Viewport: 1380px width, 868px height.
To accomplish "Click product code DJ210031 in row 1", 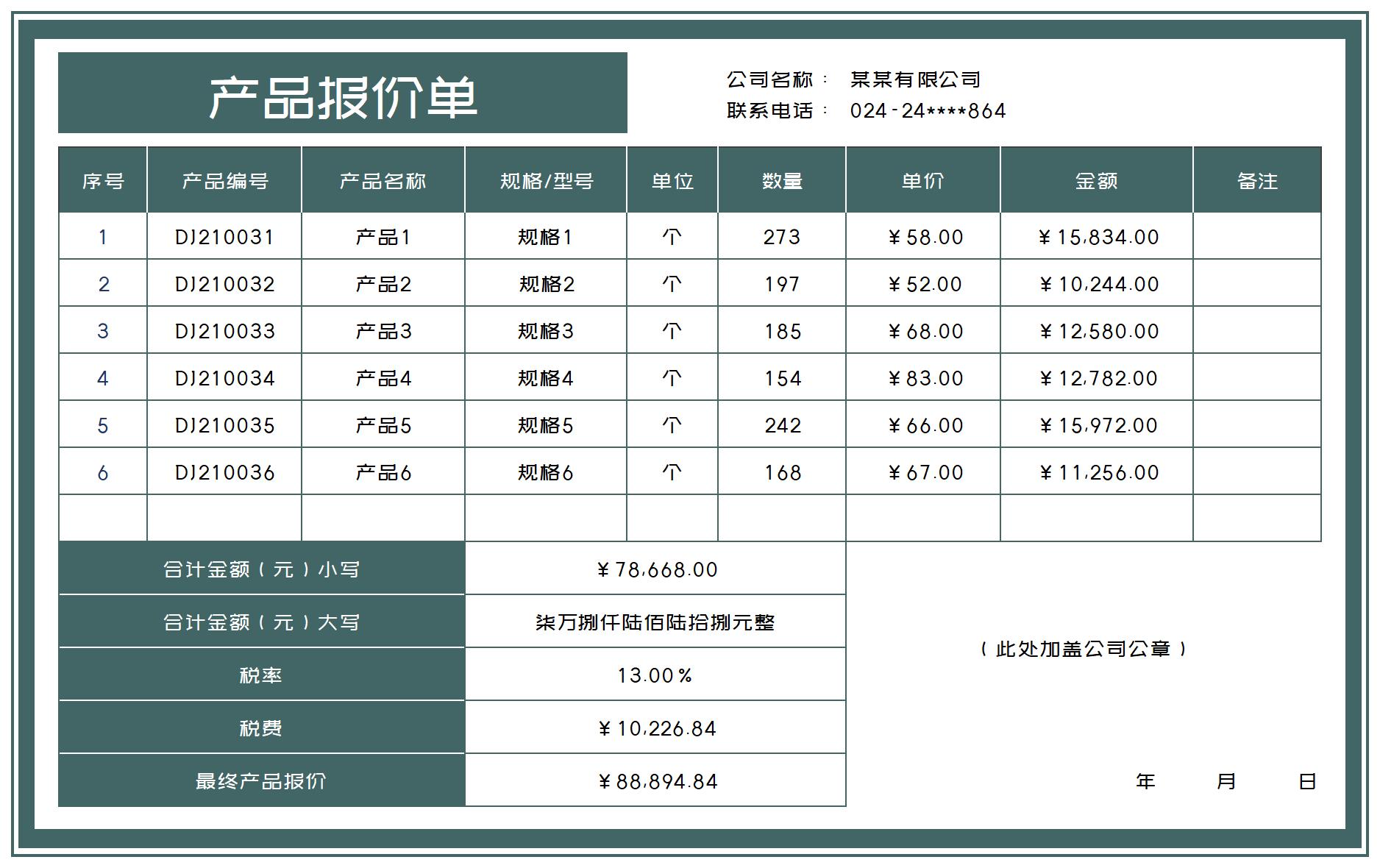I will pyautogui.click(x=224, y=237).
